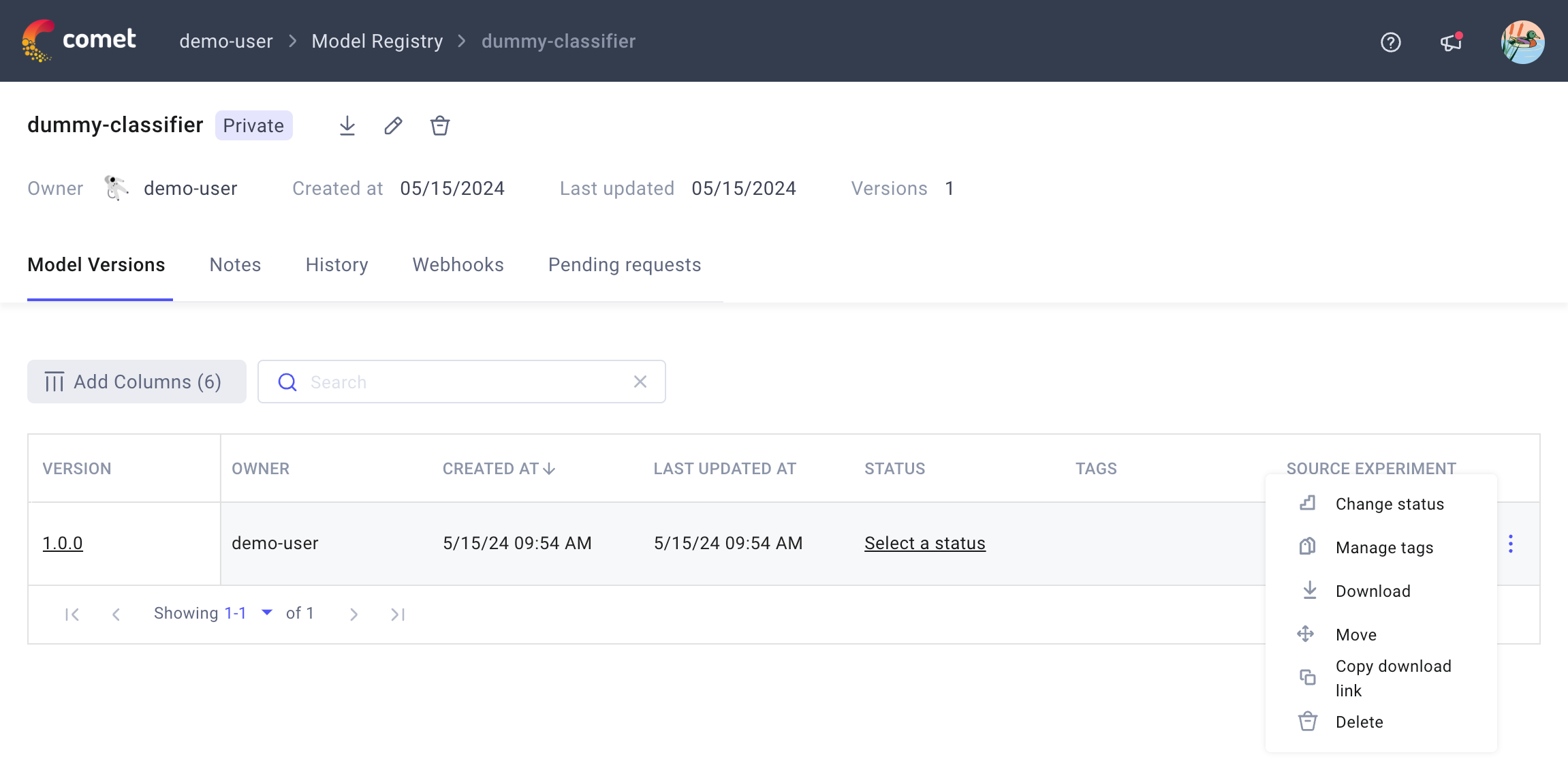Select Manage tags from the context menu

click(x=1383, y=547)
